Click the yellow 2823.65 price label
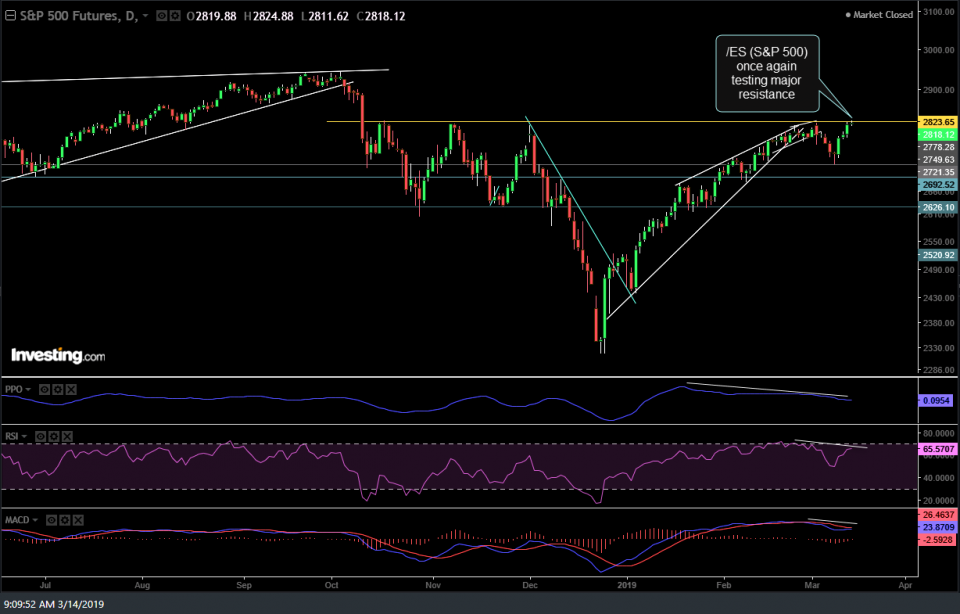This screenshot has width=960, height=614. (x=939, y=121)
